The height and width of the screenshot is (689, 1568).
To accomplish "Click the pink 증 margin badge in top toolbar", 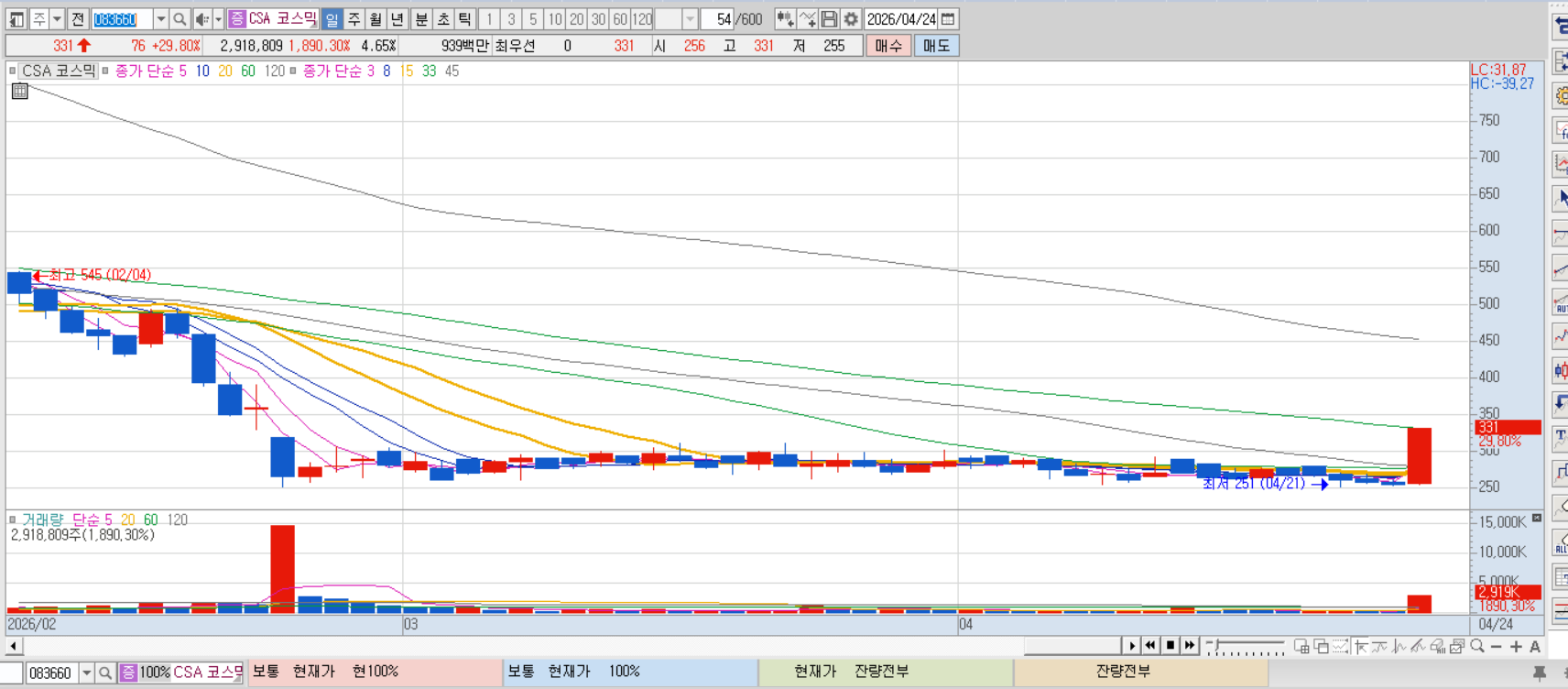I will [x=237, y=19].
